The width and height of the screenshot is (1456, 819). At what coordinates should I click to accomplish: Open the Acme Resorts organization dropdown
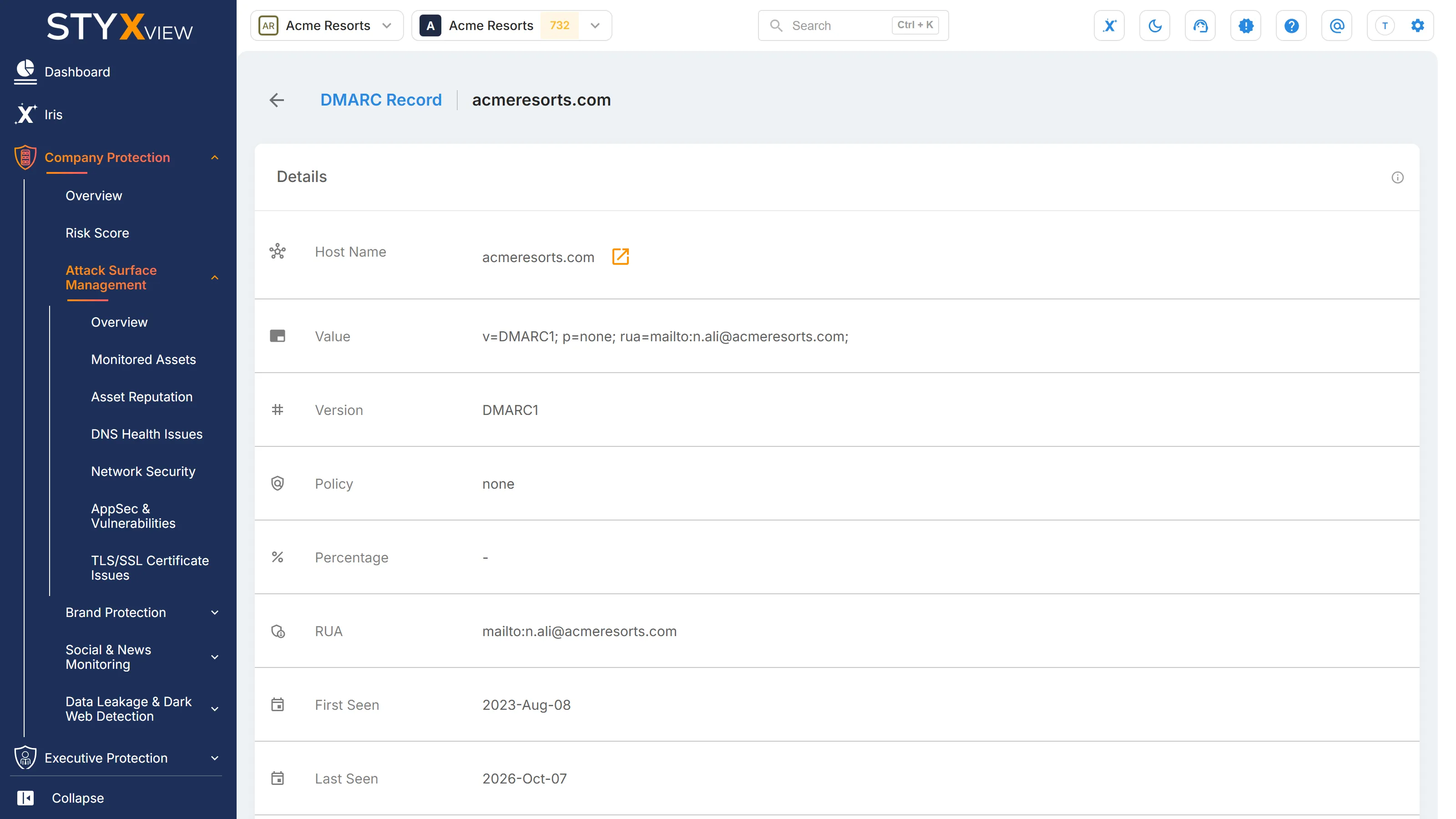(x=327, y=25)
